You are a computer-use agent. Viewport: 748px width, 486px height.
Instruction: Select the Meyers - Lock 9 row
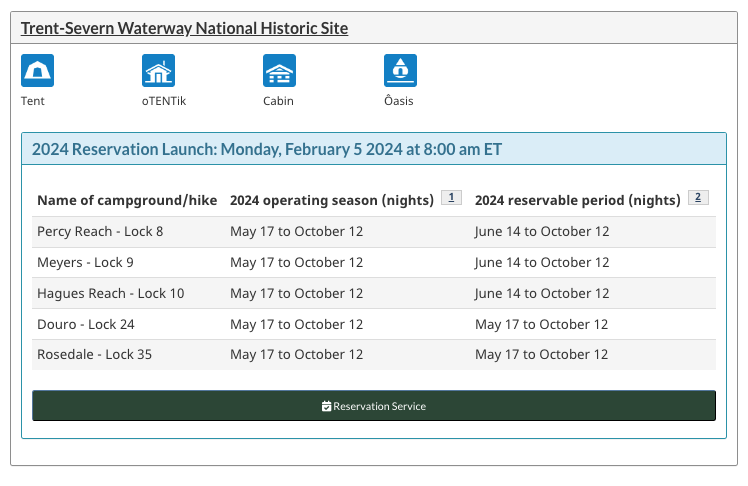85,263
